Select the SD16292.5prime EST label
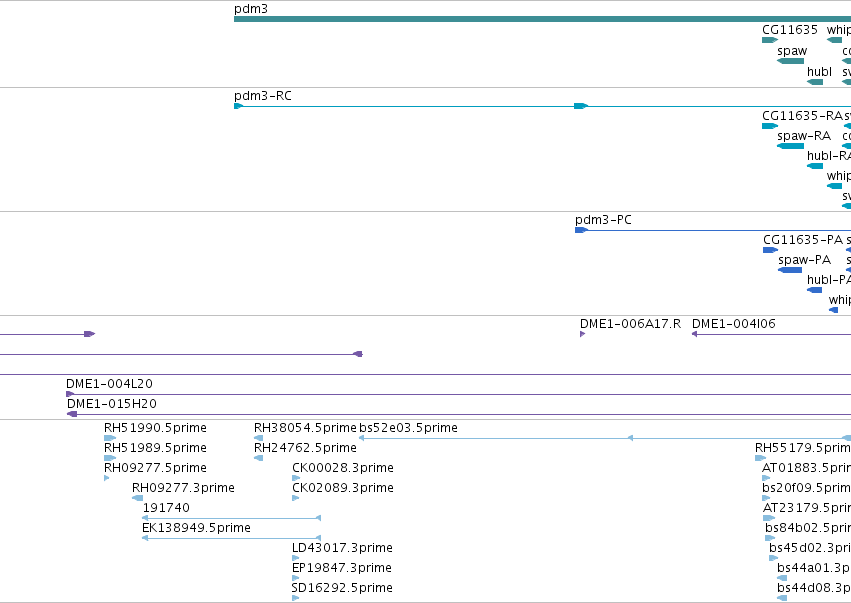851x603 pixels. (342, 588)
